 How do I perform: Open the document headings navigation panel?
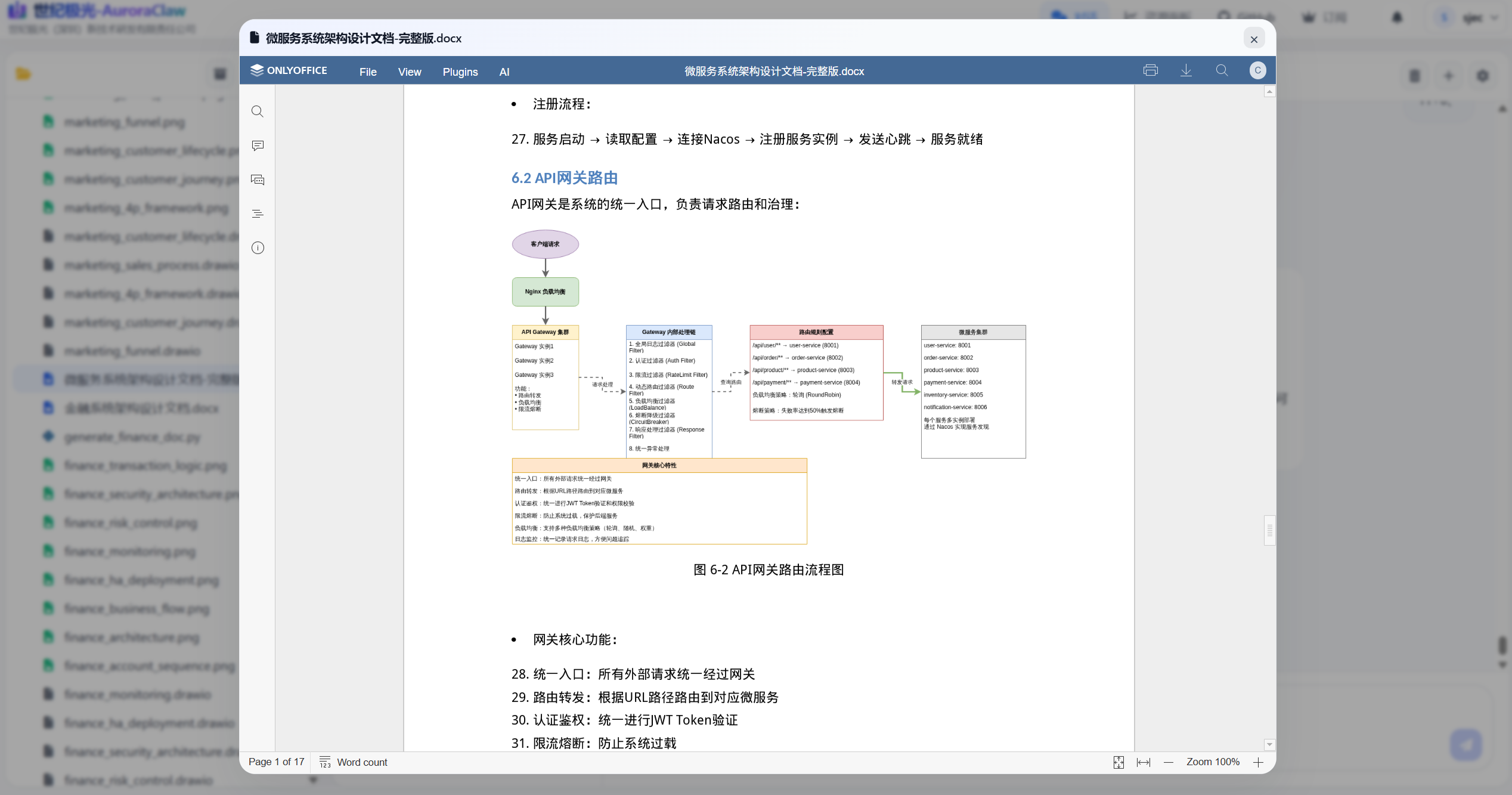tap(258, 213)
